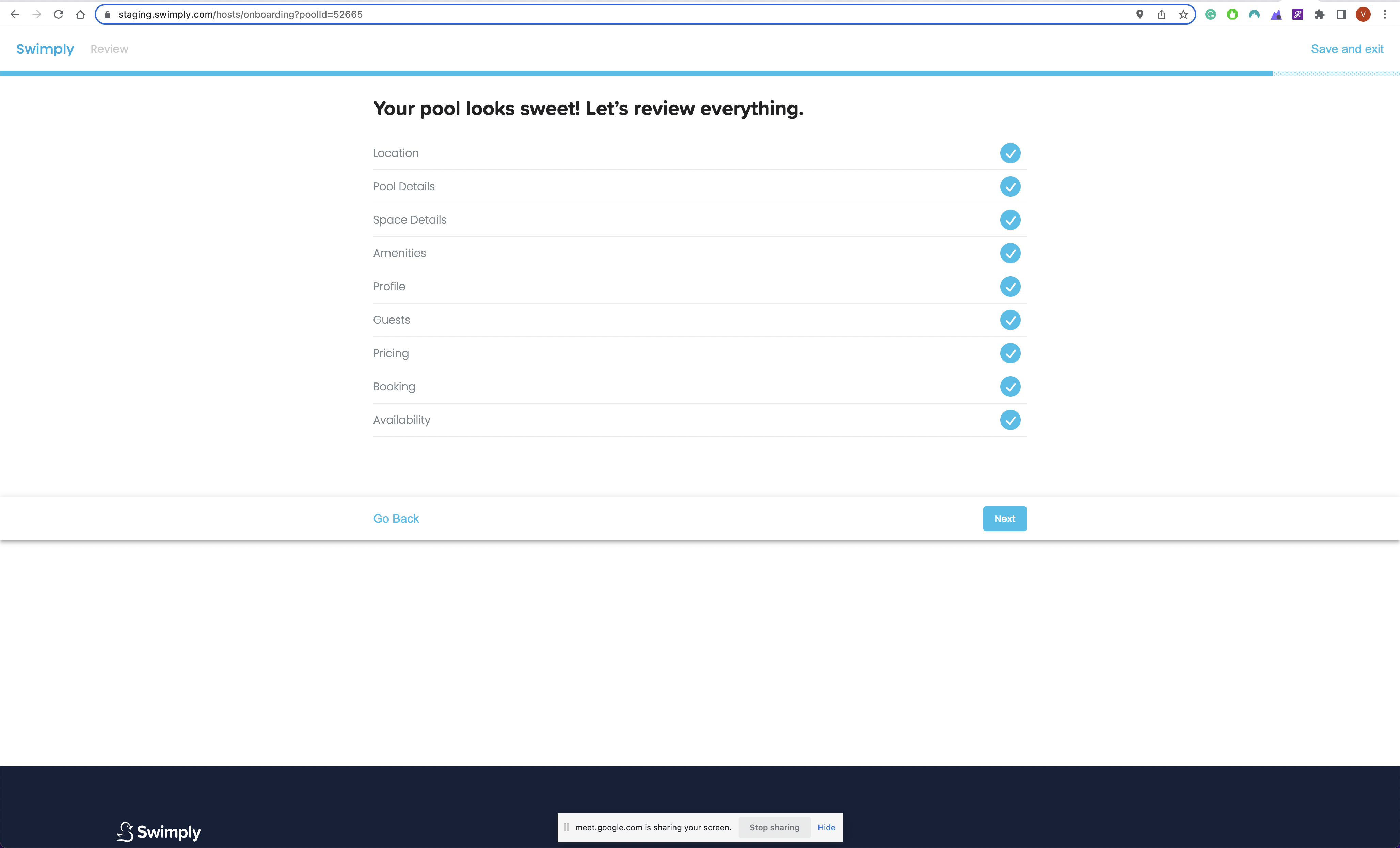This screenshot has width=1400, height=848.
Task: Bookmark page with star icon
Action: pyautogui.click(x=1183, y=14)
